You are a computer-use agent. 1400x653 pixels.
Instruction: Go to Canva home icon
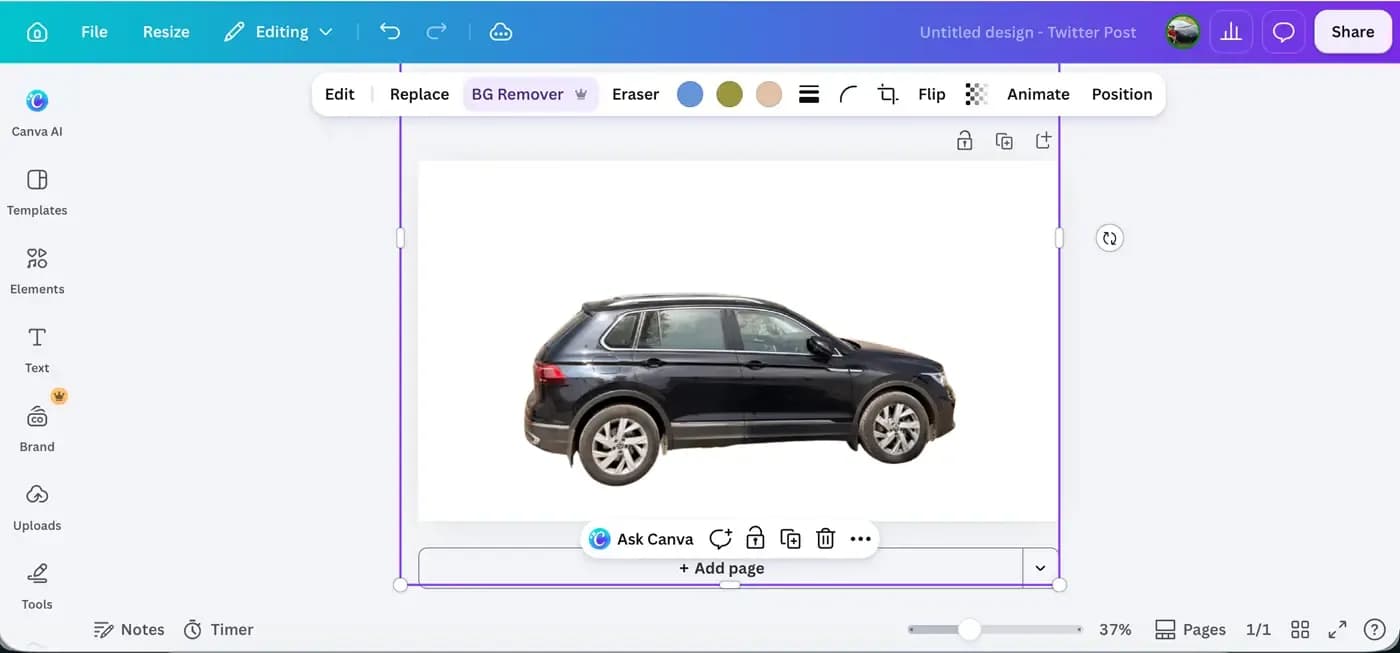(37, 32)
